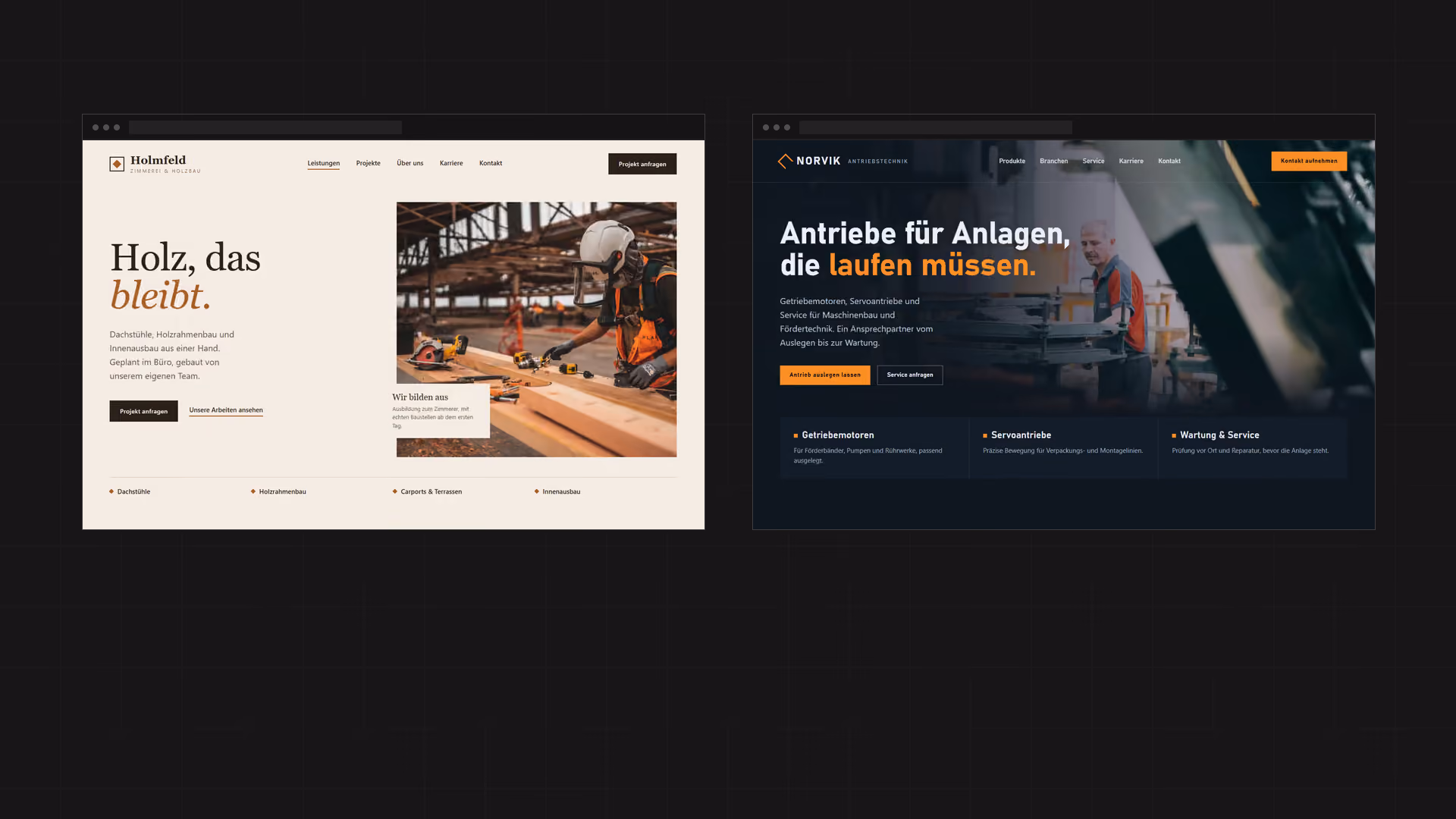Open Branchen in the Norvik navigation
Viewport: 1456px width, 819px height.
point(1053,161)
